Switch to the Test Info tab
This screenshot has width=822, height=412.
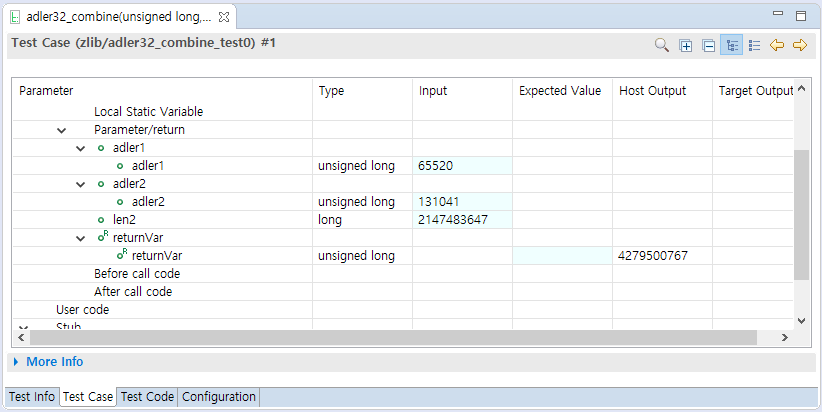pyautogui.click(x=31, y=397)
